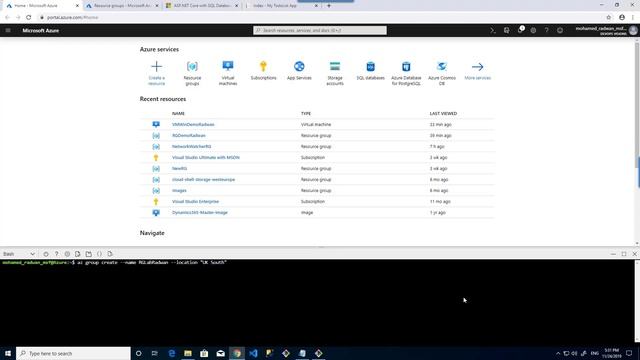This screenshot has height=360, width=640.
Task: Minimize the Cloud Shell panel
Action: pos(613,254)
